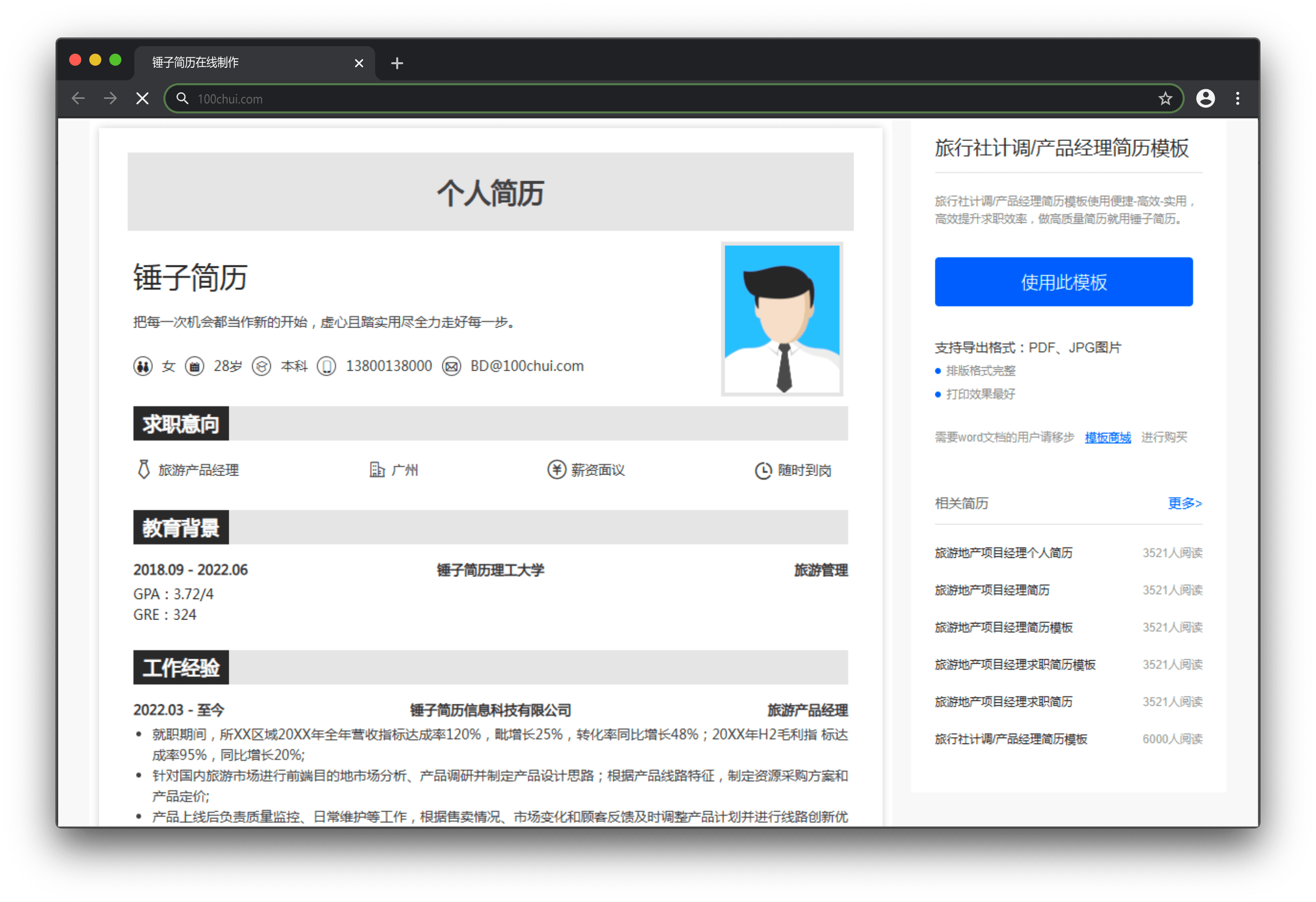Click the 支持导出格式：PDF、JPG图片 text
1316x902 pixels.
pos(1028,347)
